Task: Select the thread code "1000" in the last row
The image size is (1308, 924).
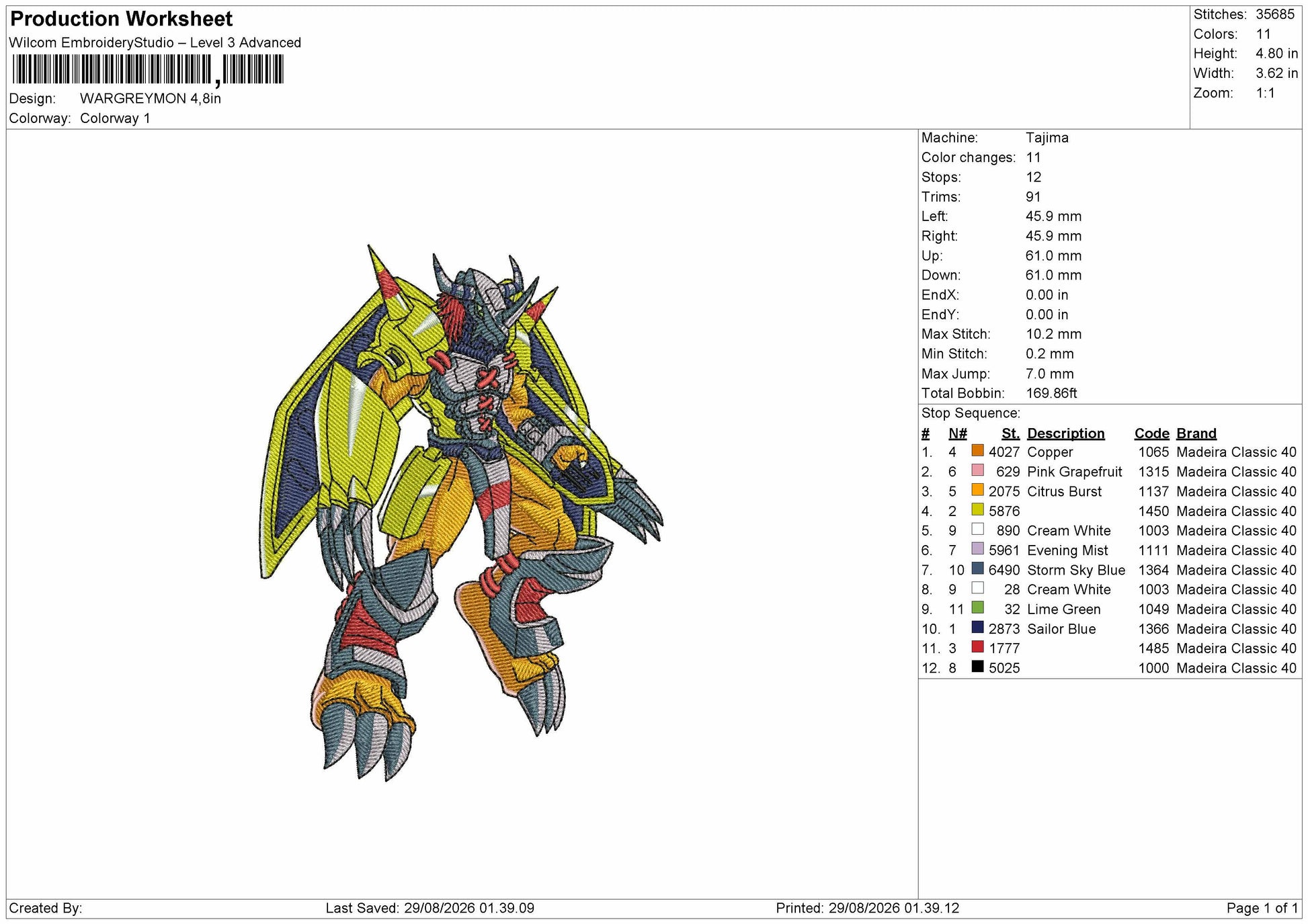Action: (x=1154, y=668)
